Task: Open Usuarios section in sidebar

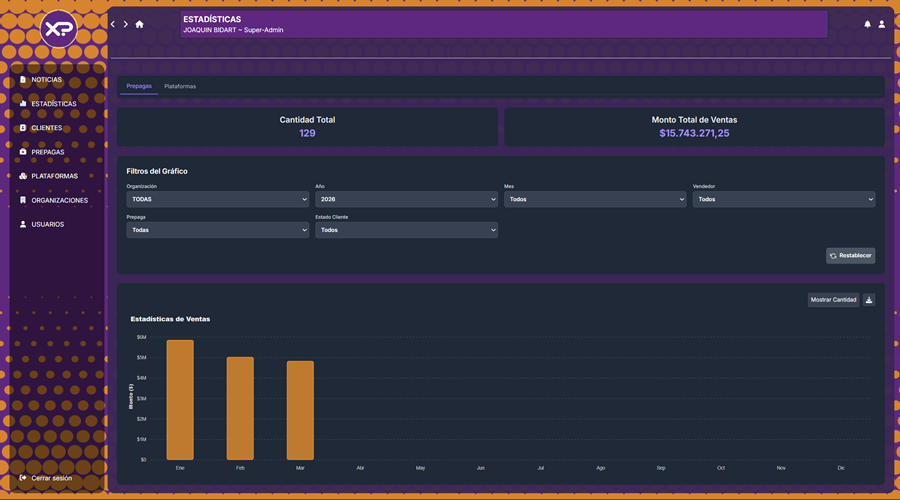Action: click(47, 224)
